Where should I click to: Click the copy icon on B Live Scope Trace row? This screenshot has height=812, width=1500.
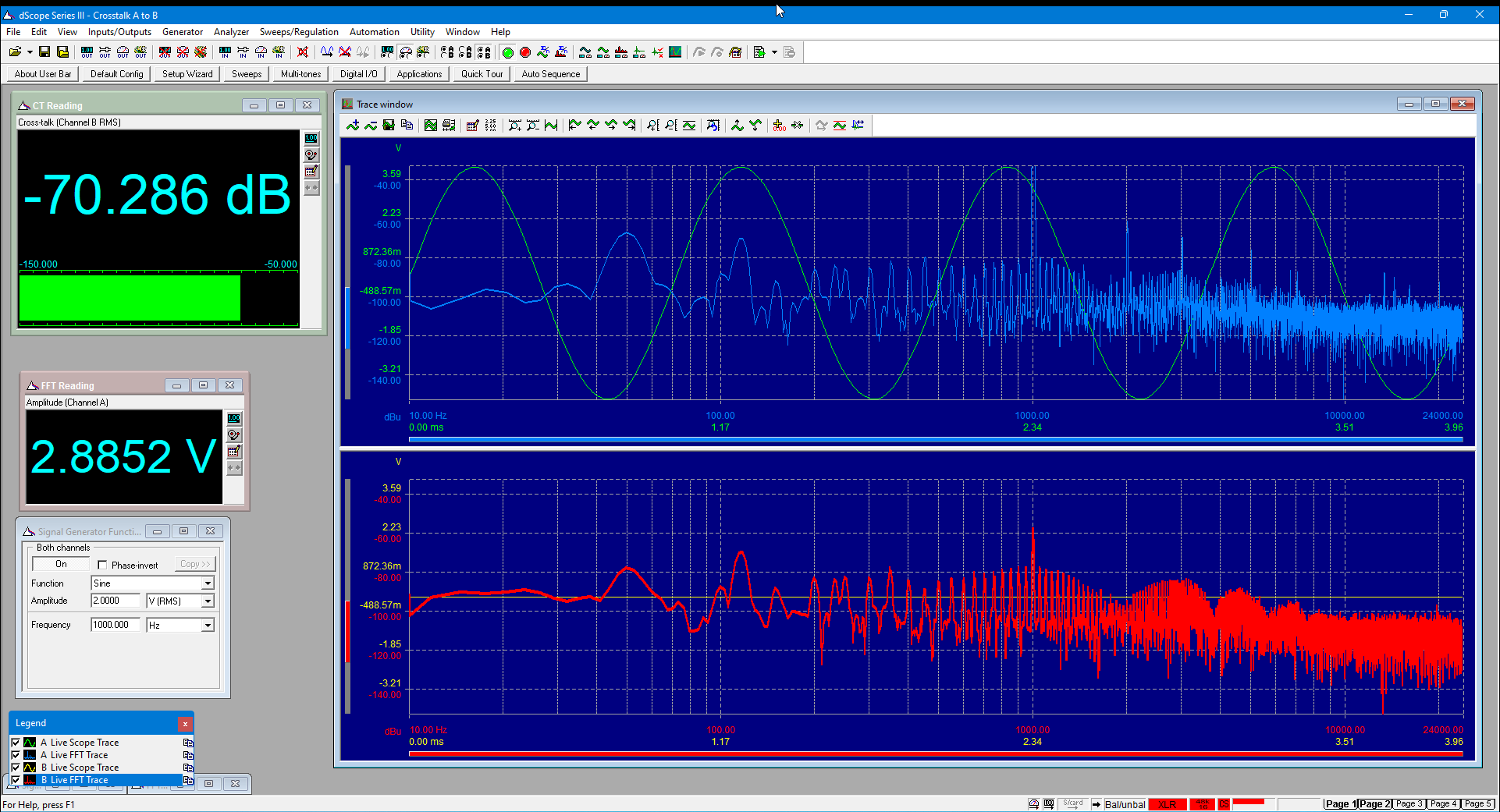(188, 768)
